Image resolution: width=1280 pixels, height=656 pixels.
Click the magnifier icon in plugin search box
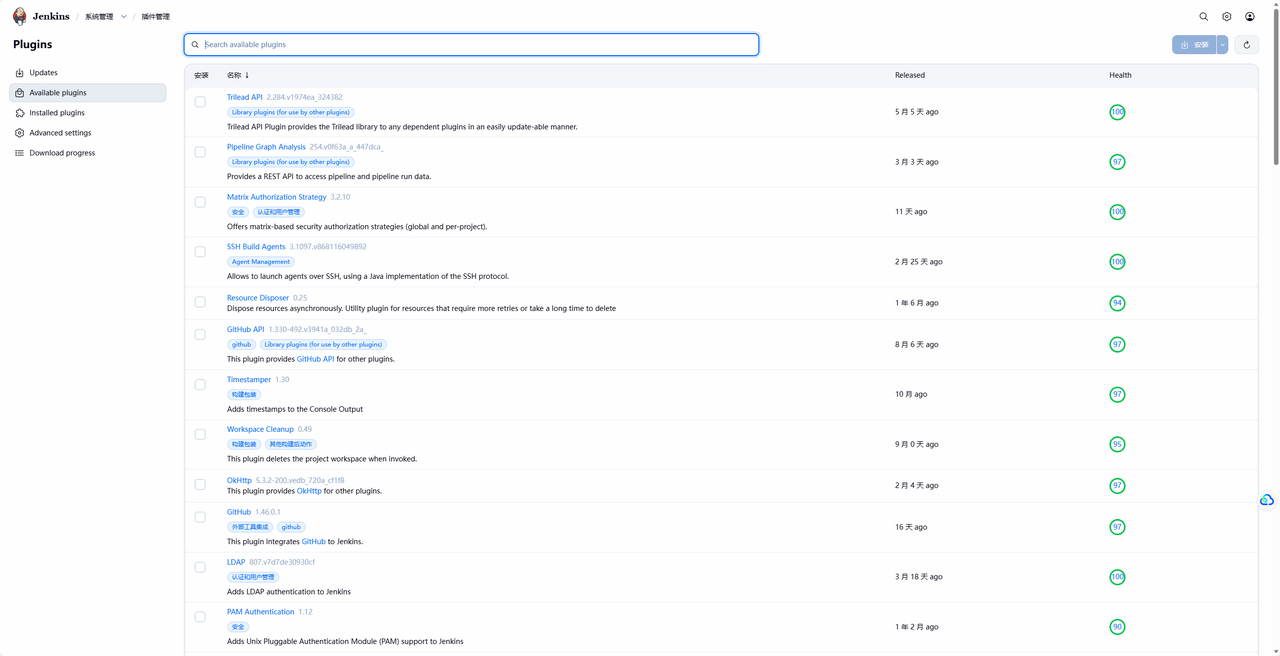(195, 45)
